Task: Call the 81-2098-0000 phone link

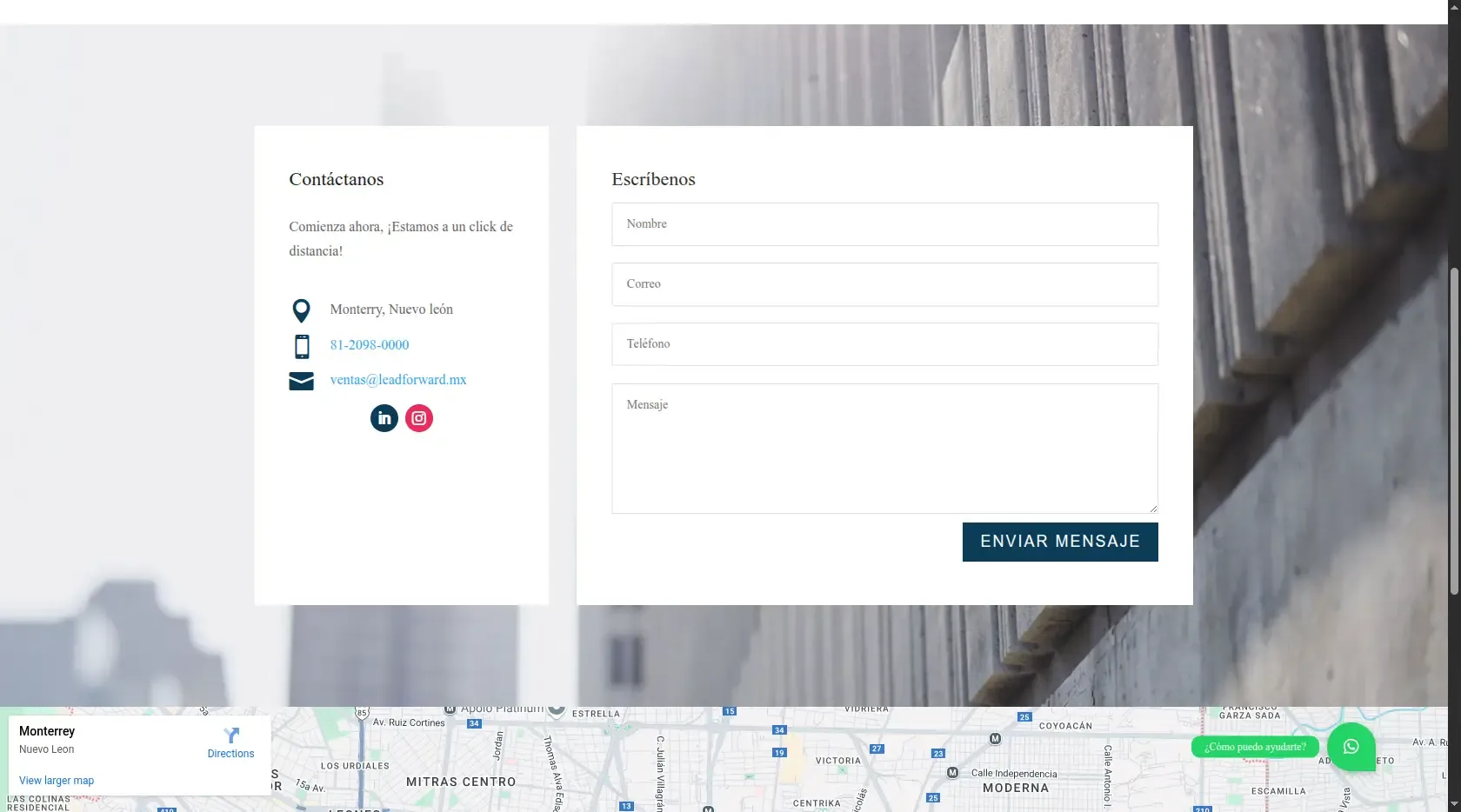Action: (x=369, y=345)
